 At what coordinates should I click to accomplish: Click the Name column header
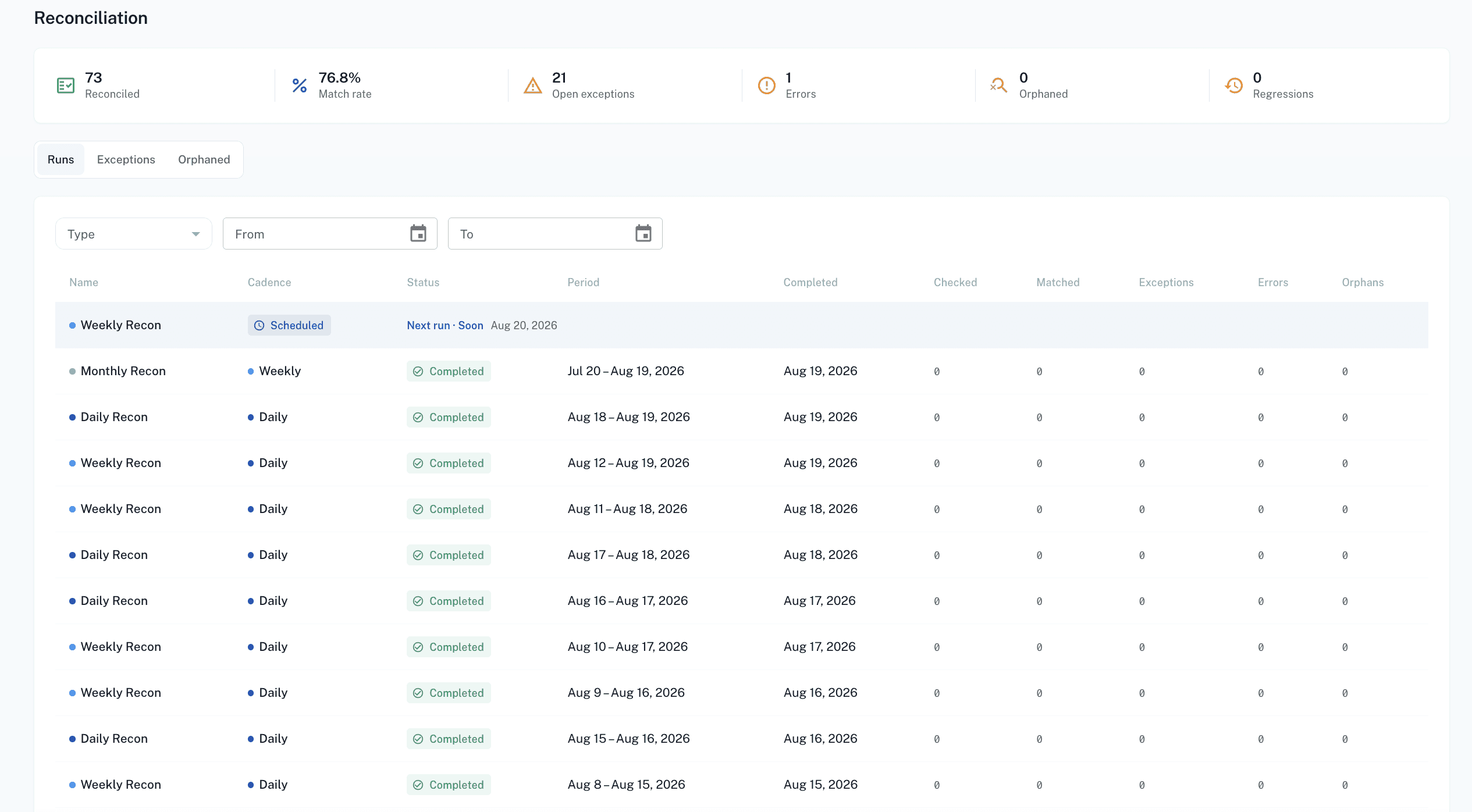tap(84, 283)
